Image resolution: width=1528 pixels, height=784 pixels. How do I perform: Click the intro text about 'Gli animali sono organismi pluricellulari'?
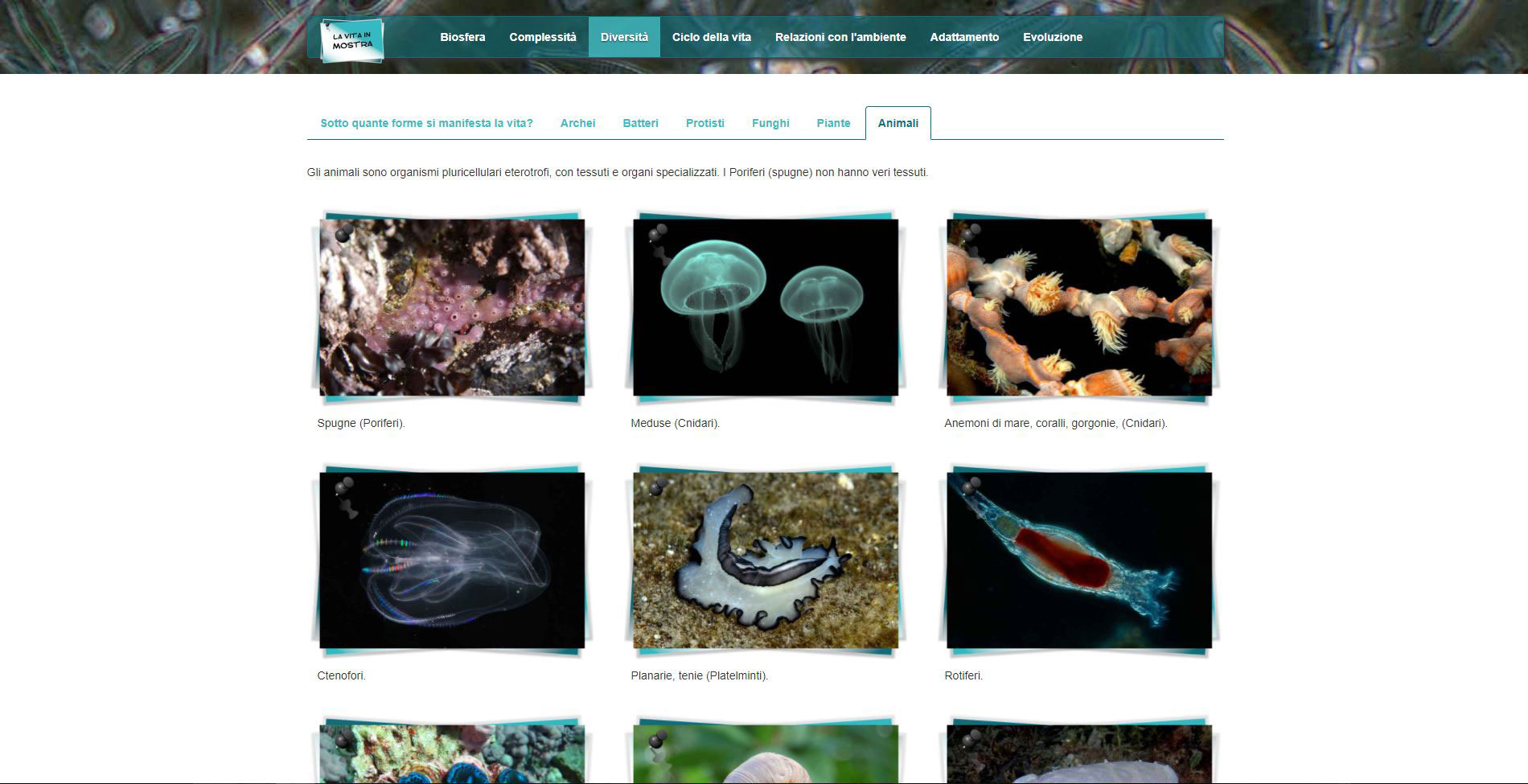pyautogui.click(x=618, y=172)
